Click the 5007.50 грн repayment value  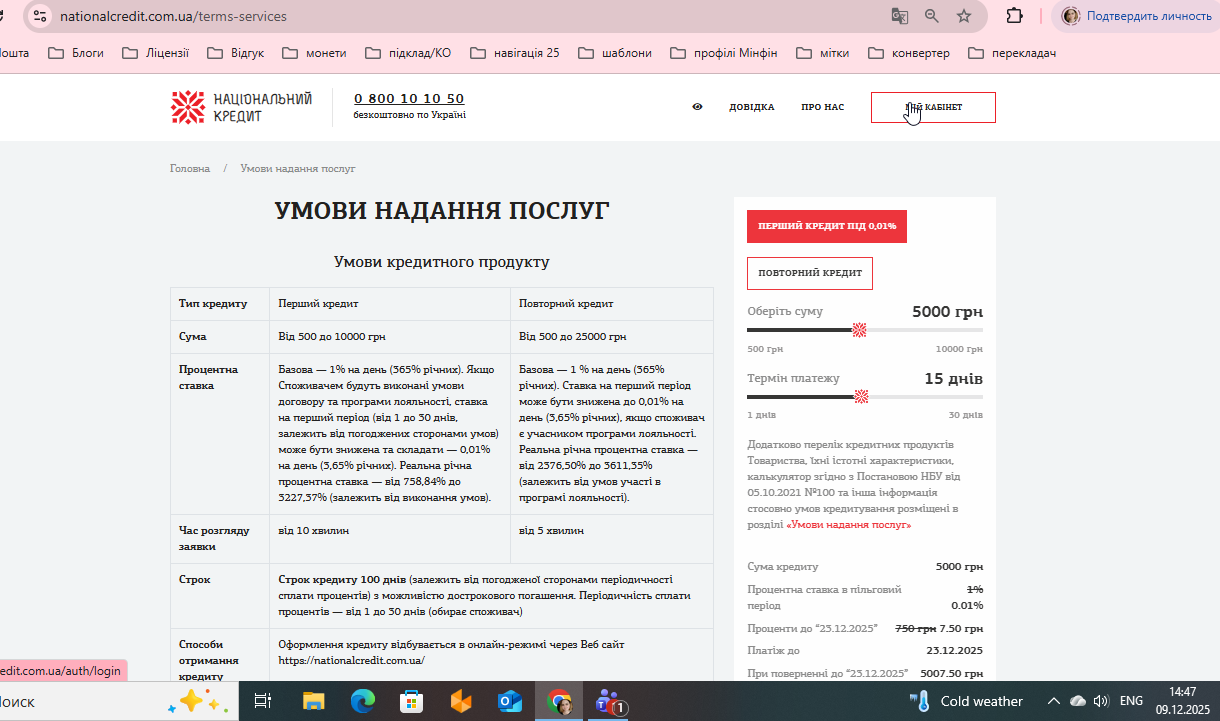(x=951, y=673)
